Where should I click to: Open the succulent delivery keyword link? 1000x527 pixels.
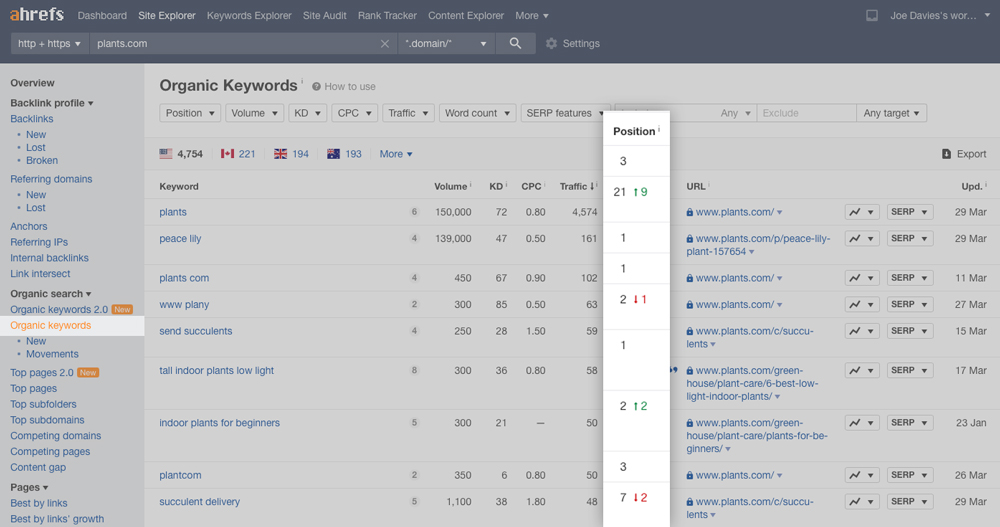click(x=200, y=501)
